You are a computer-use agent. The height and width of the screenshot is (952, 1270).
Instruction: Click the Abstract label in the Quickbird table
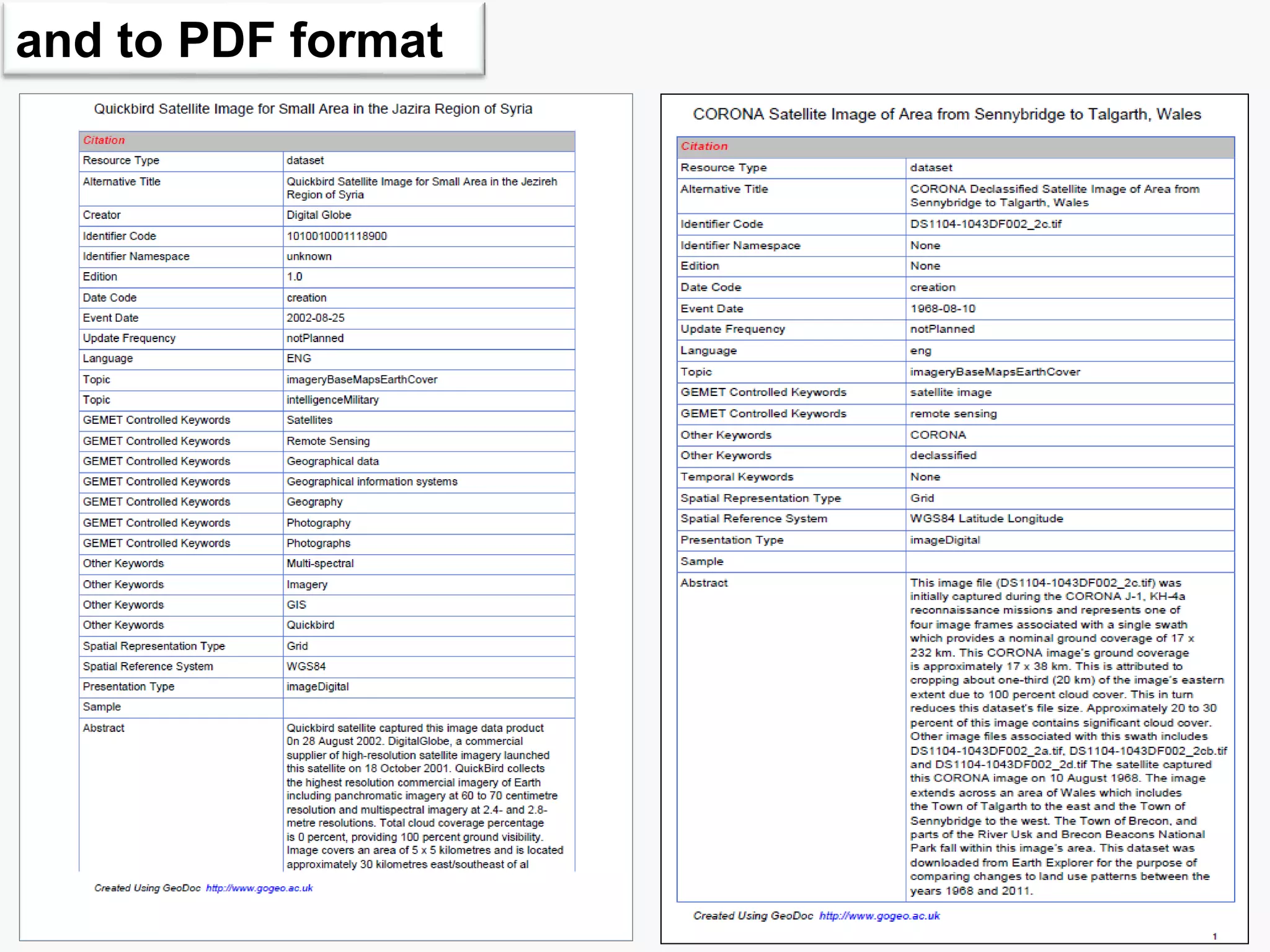(x=104, y=728)
